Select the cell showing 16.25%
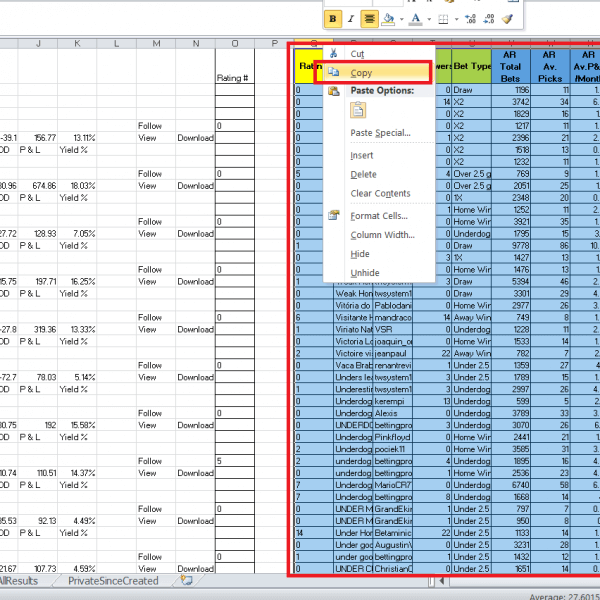Screen dimensions: 600x600 [x=77, y=282]
